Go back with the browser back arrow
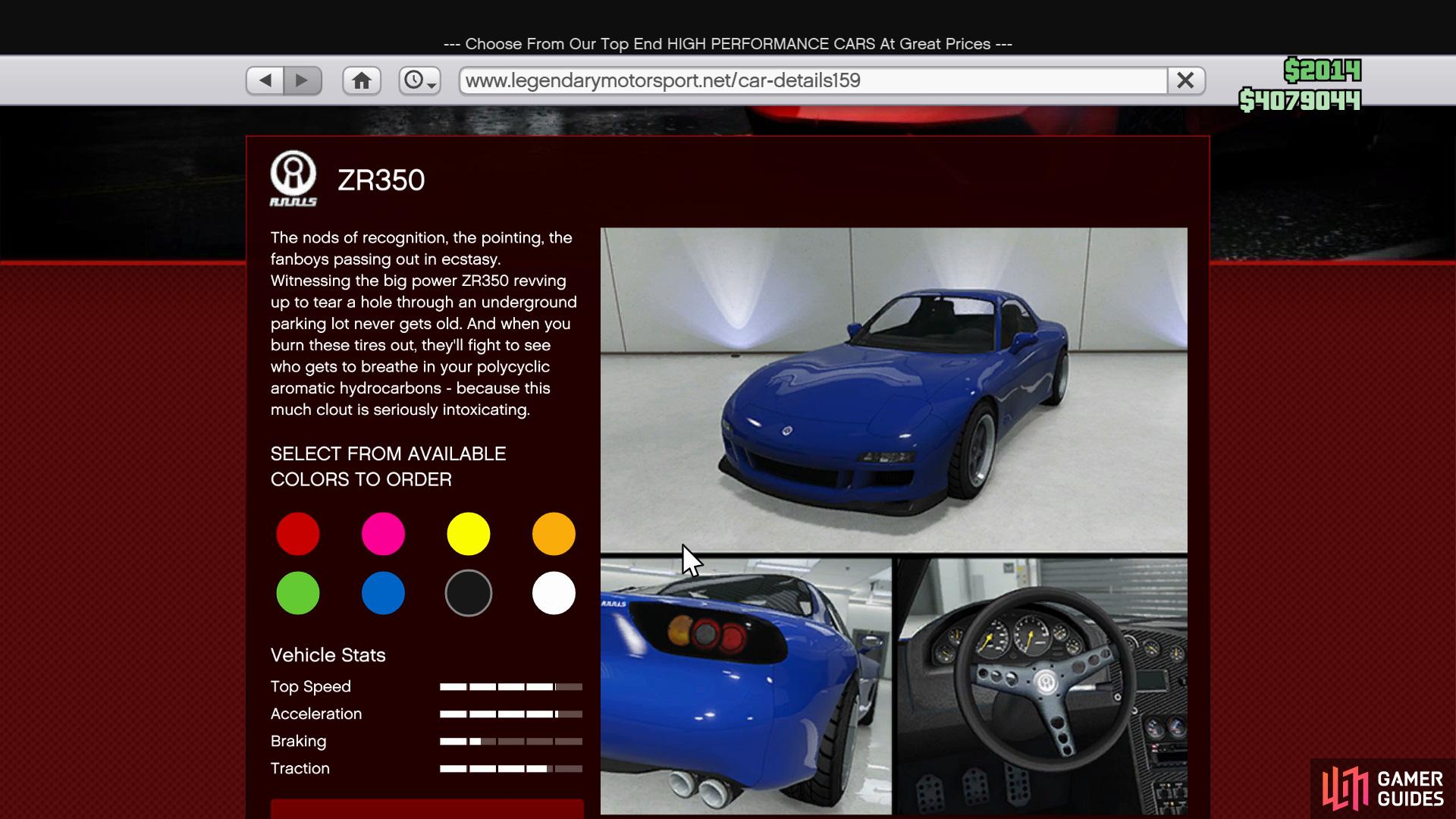1456x819 pixels. tap(265, 80)
